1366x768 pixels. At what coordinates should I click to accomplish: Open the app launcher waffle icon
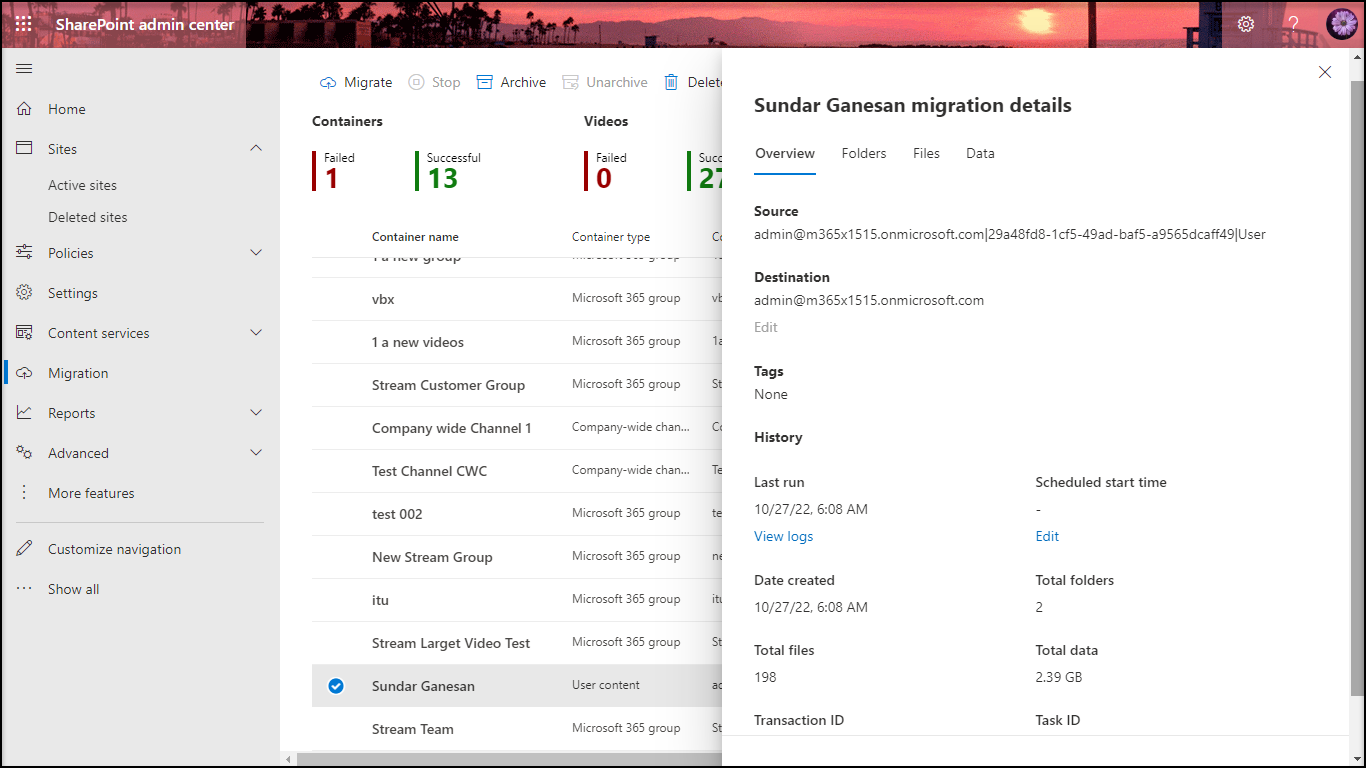coord(23,24)
